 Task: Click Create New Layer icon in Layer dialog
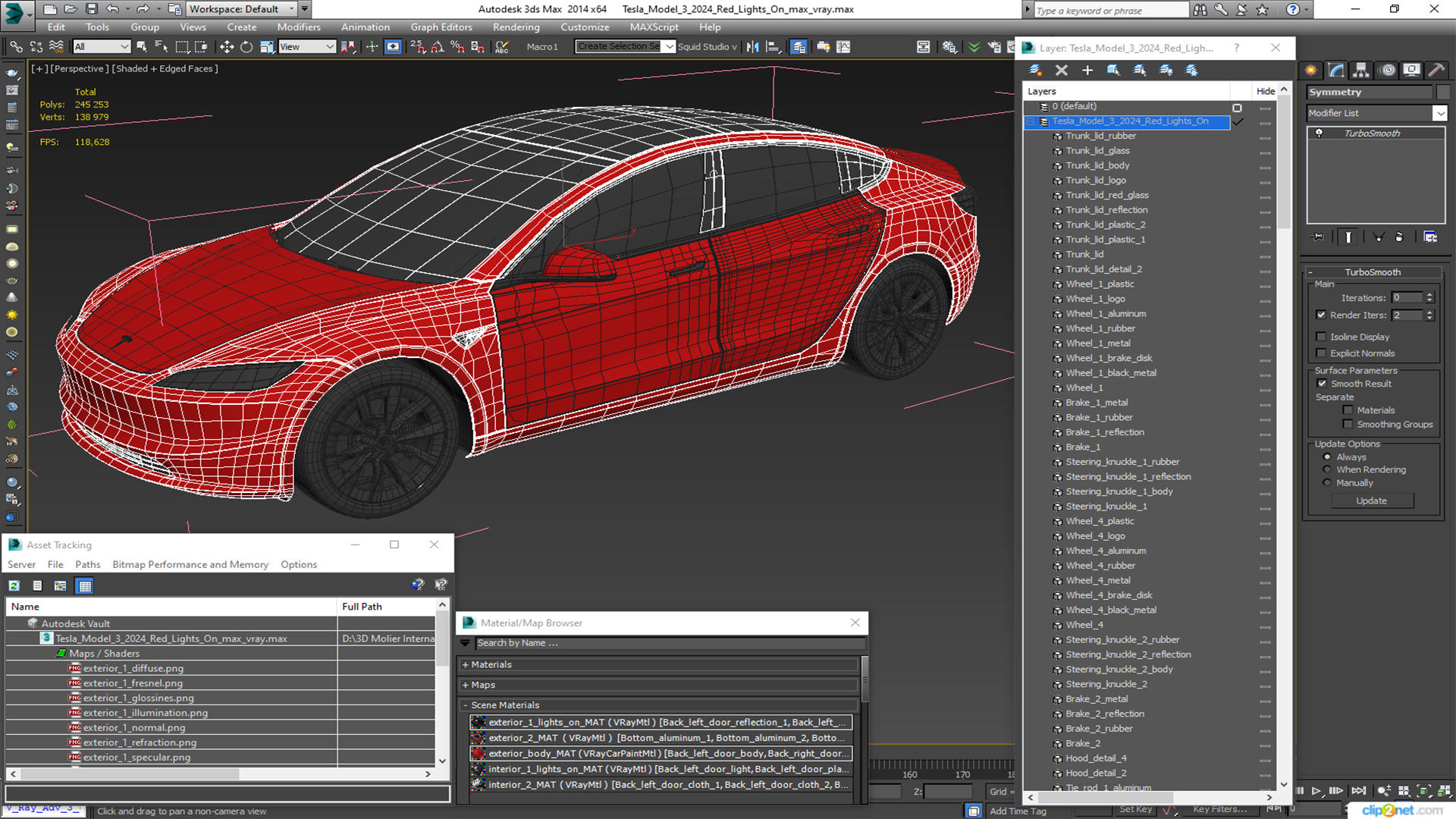pos(1035,70)
